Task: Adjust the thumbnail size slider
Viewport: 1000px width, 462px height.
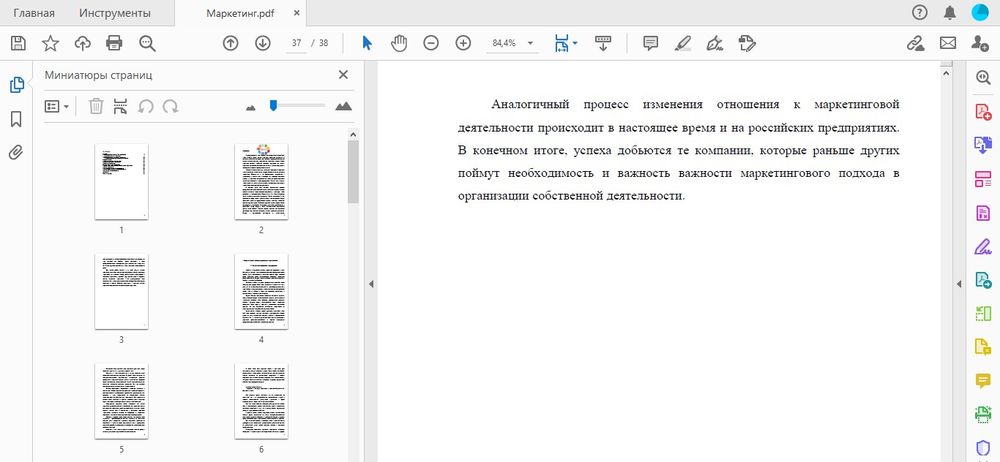Action: (x=274, y=105)
